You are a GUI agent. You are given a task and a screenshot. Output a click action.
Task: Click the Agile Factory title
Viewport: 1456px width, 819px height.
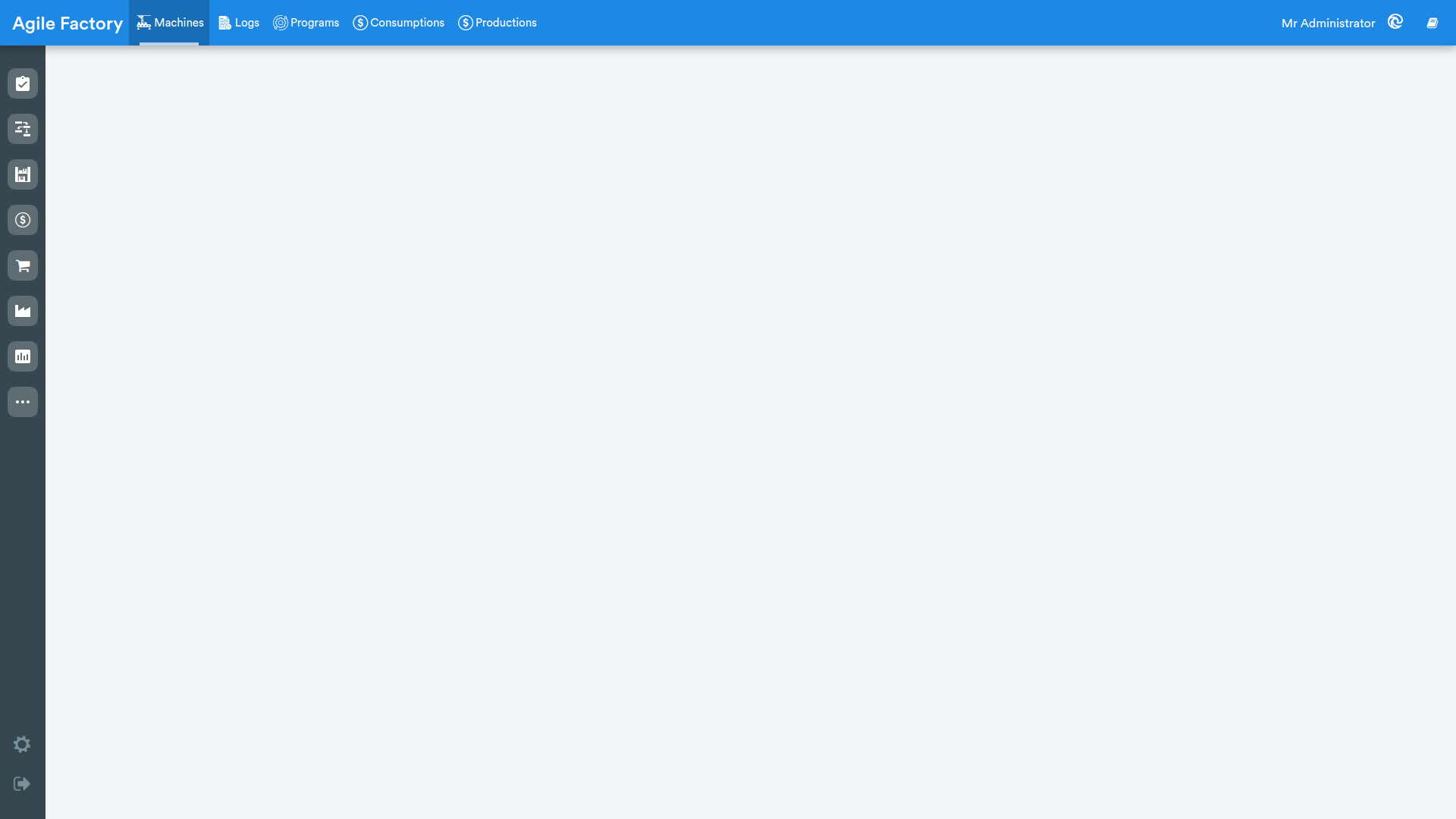[x=67, y=24]
